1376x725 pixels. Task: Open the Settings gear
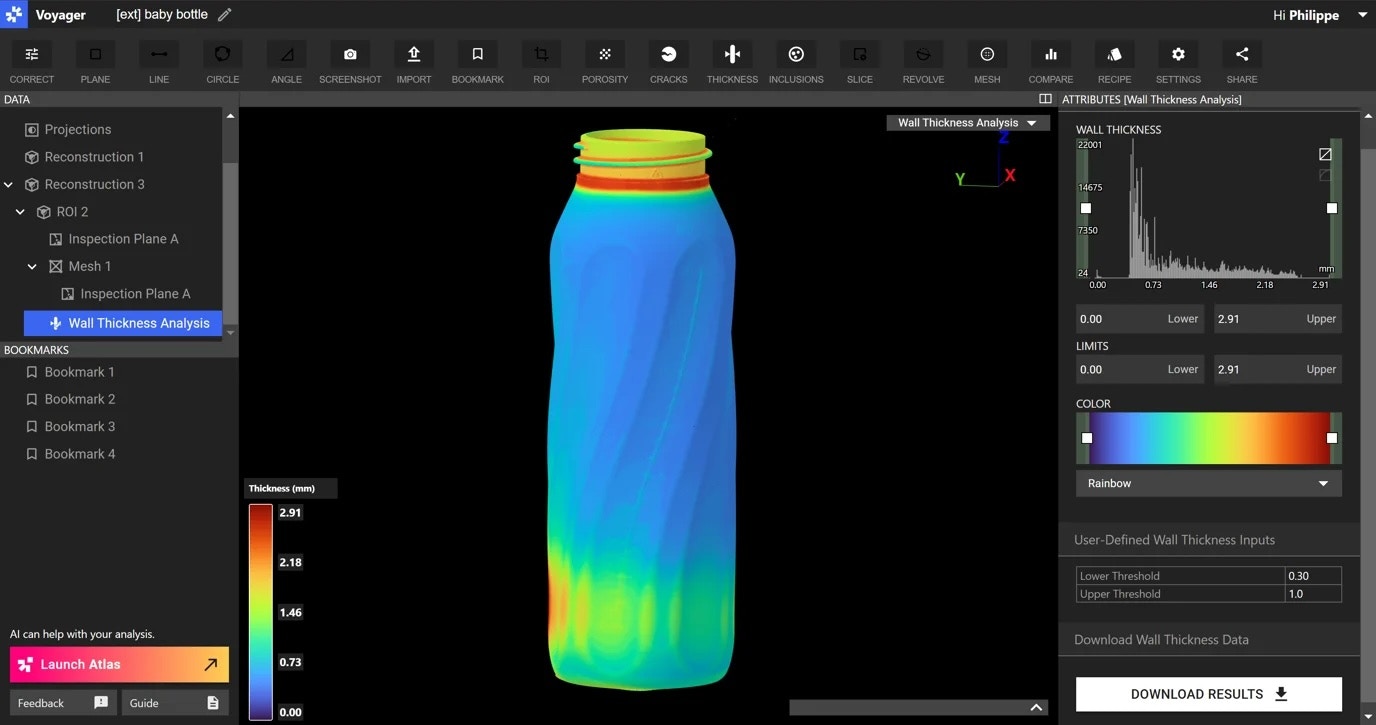(x=1178, y=63)
